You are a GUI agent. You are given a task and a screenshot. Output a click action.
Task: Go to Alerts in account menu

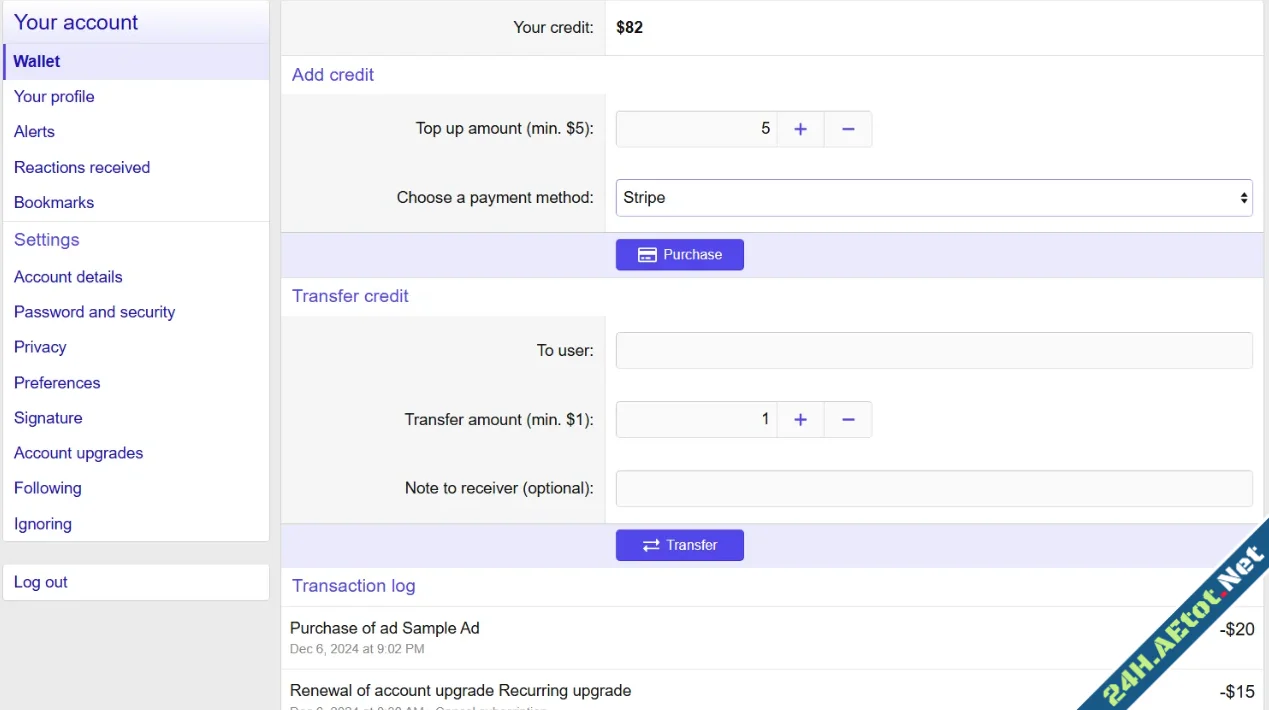[34, 132]
